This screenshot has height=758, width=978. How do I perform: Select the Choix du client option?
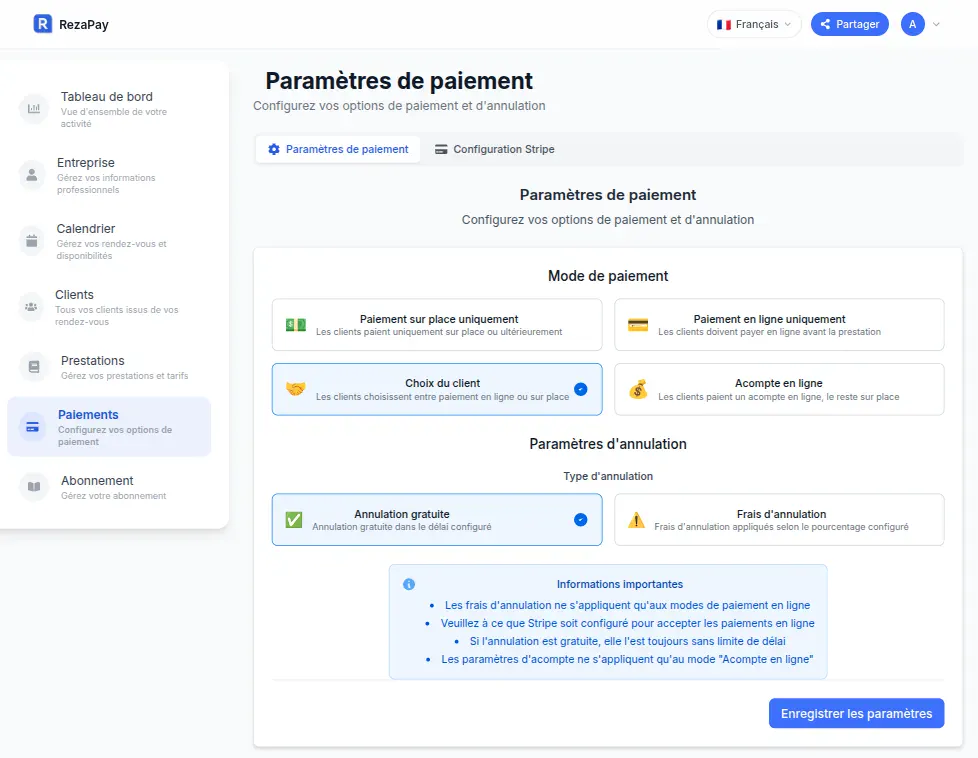(x=437, y=389)
